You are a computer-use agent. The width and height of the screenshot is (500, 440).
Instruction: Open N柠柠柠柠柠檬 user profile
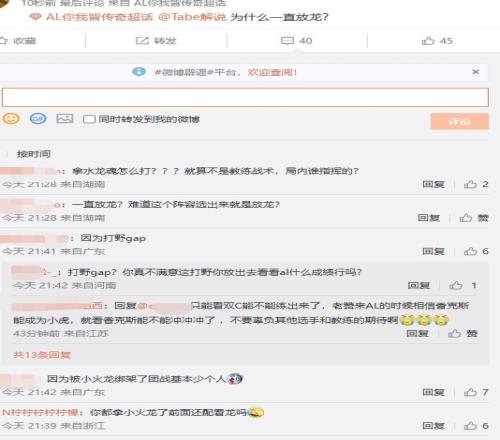pos(40,413)
